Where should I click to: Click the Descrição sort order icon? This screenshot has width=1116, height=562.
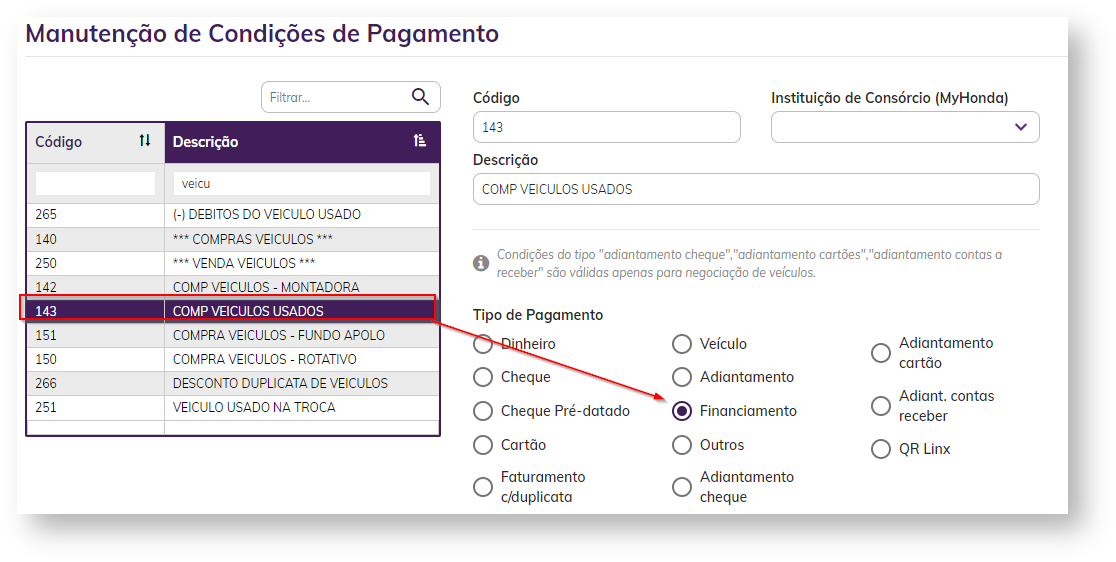point(420,141)
